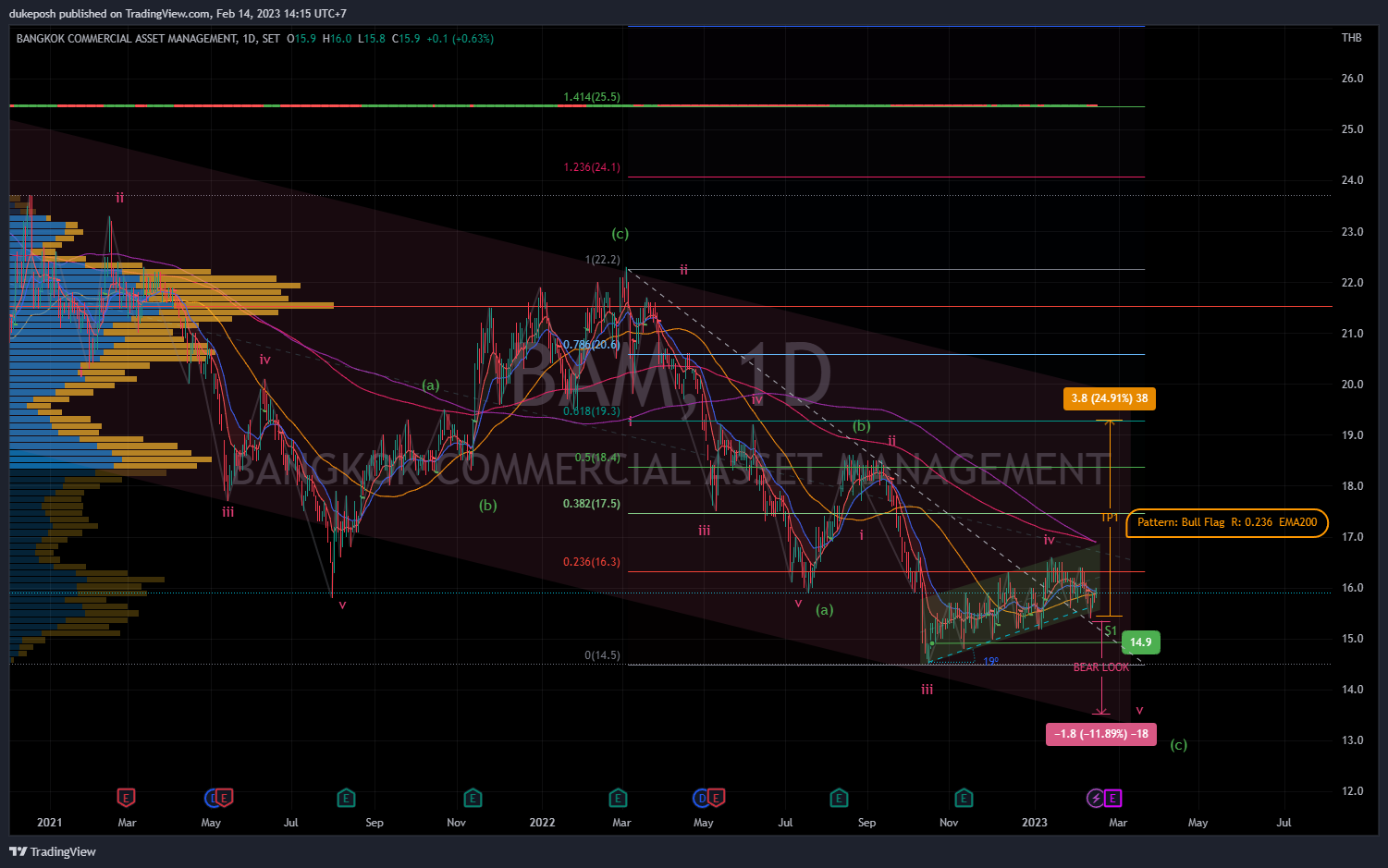Click the 0.236(16.3) Fibonacci label
This screenshot has height=868, width=1388.
(592, 562)
